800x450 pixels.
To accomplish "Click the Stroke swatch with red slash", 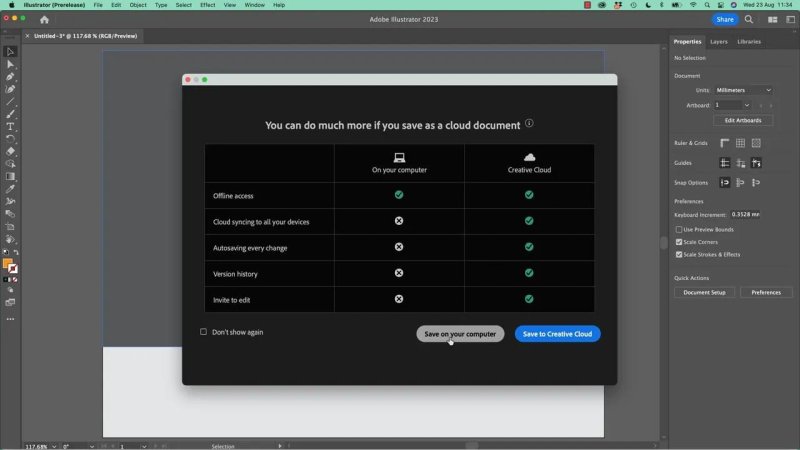I will 13,269.
